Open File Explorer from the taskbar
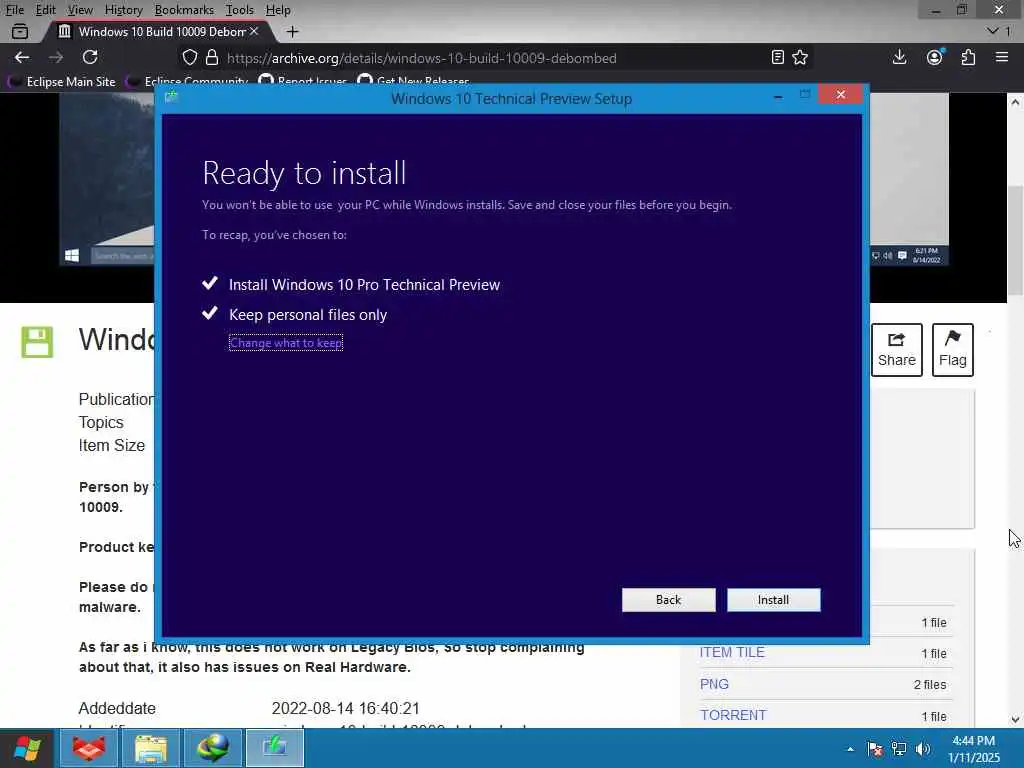This screenshot has height=768, width=1024. (151, 748)
